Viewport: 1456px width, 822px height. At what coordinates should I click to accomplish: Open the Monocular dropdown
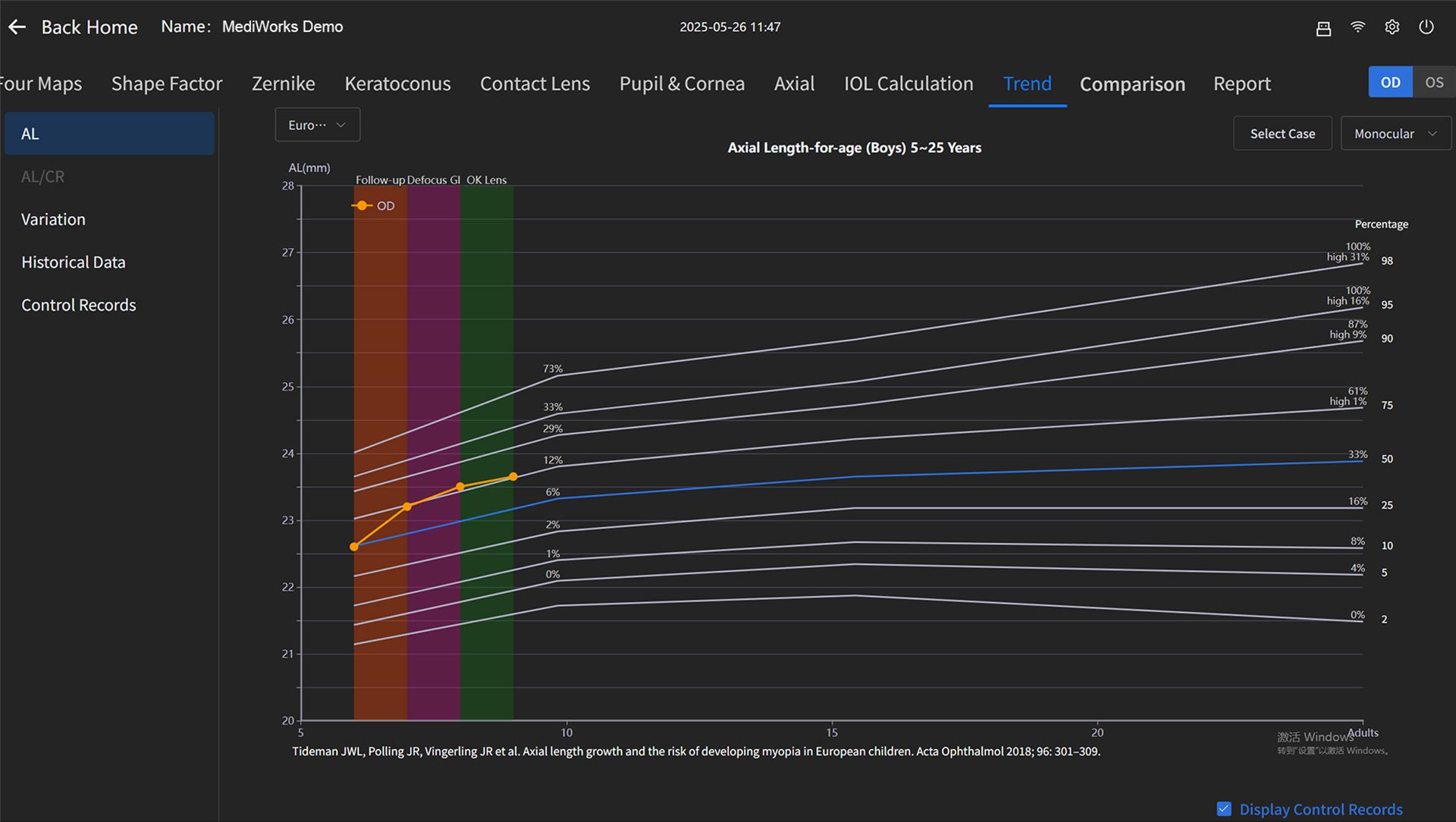click(x=1395, y=133)
